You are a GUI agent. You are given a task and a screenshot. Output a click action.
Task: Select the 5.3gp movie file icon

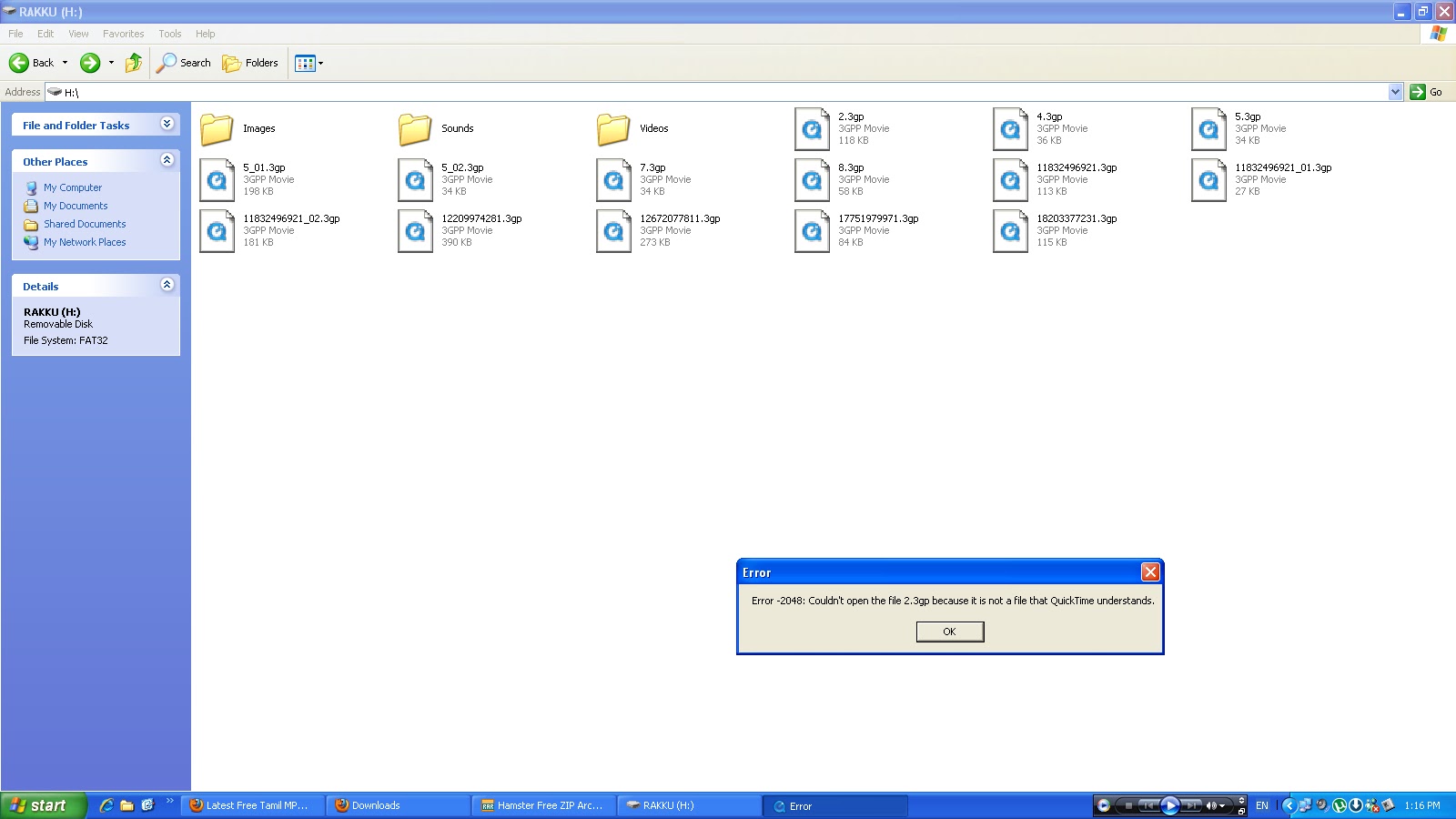pos(1208,129)
